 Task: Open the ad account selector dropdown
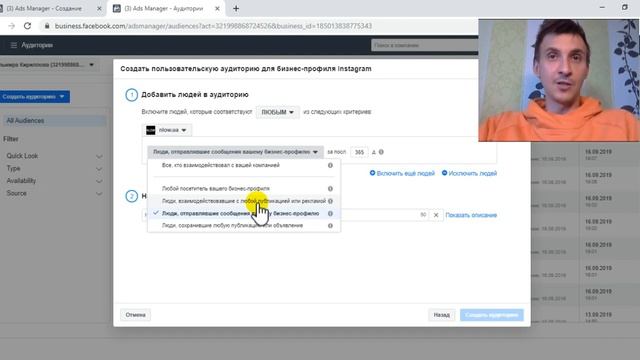pyautogui.click(x=48, y=64)
